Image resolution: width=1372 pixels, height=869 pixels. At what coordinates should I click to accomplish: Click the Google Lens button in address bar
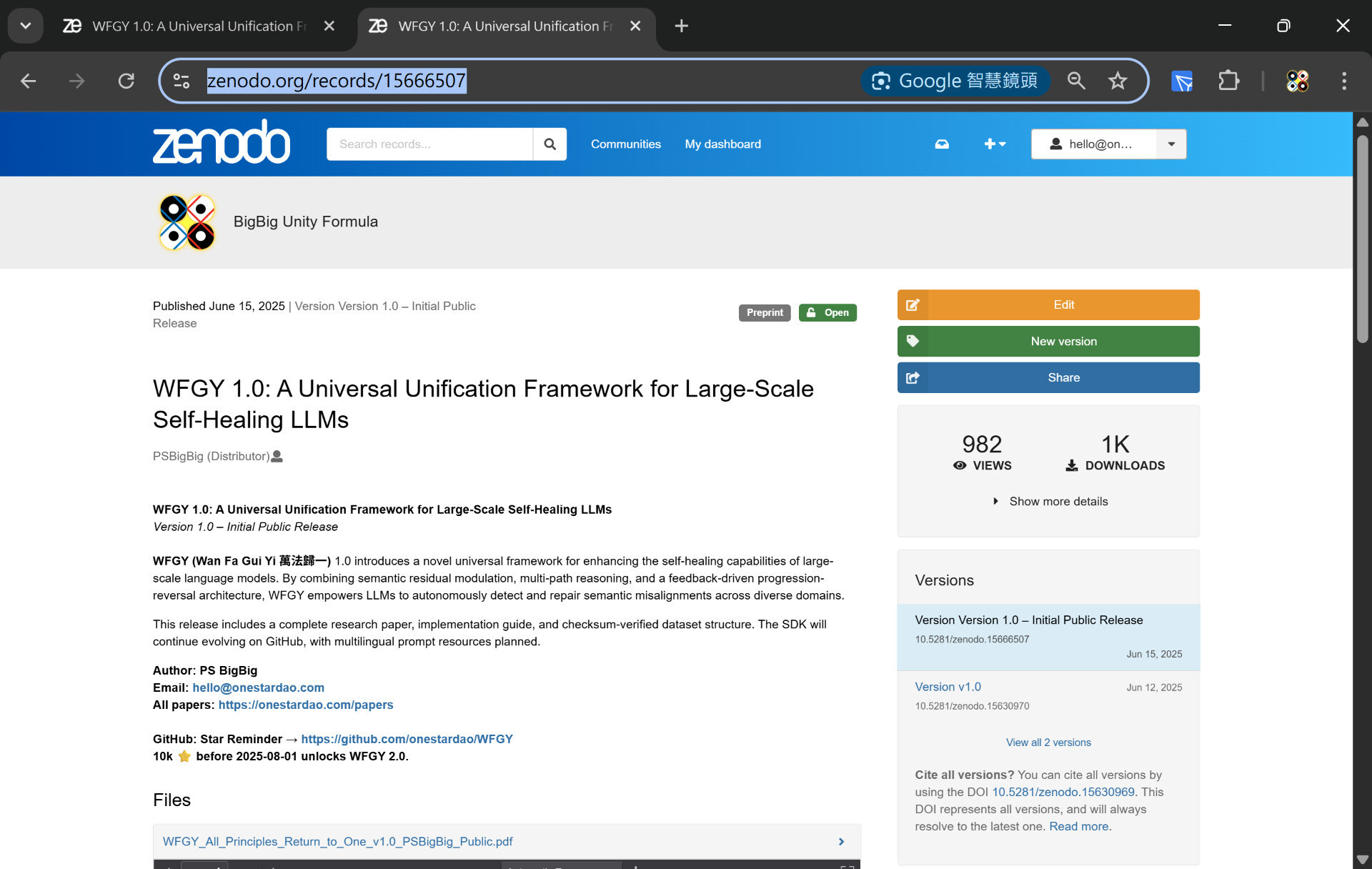click(x=955, y=81)
